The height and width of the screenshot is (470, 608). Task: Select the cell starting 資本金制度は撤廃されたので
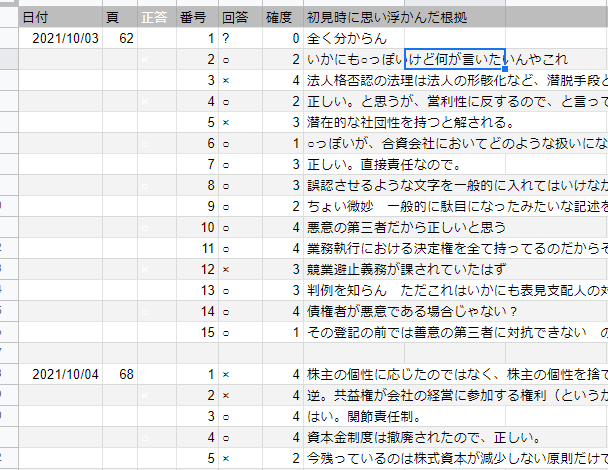(354, 437)
